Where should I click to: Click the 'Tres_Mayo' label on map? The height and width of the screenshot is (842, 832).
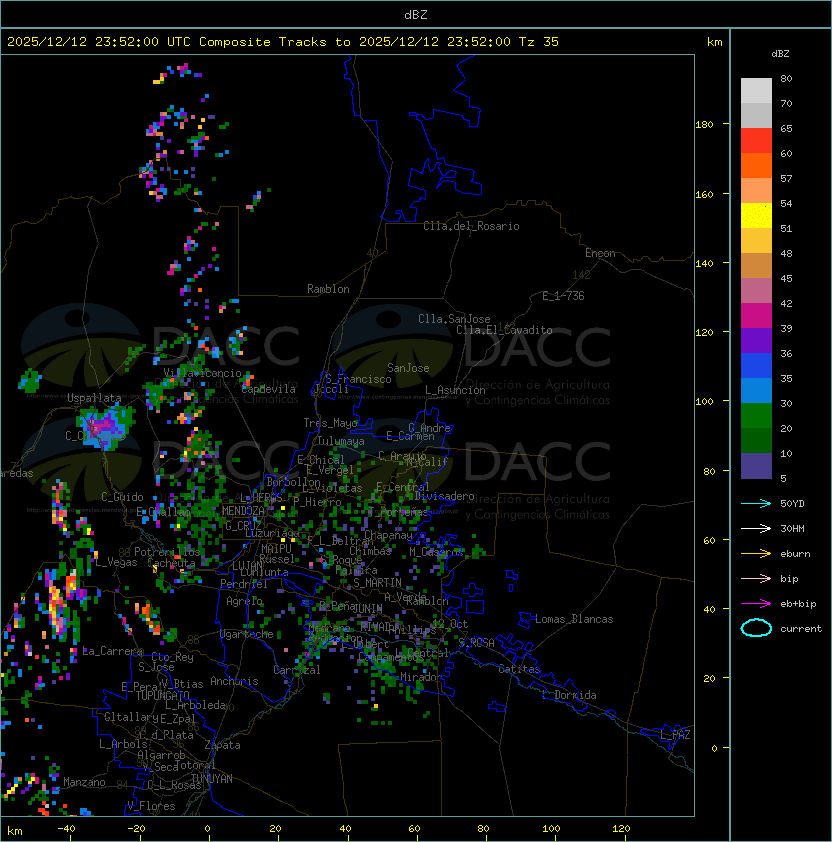[330, 423]
